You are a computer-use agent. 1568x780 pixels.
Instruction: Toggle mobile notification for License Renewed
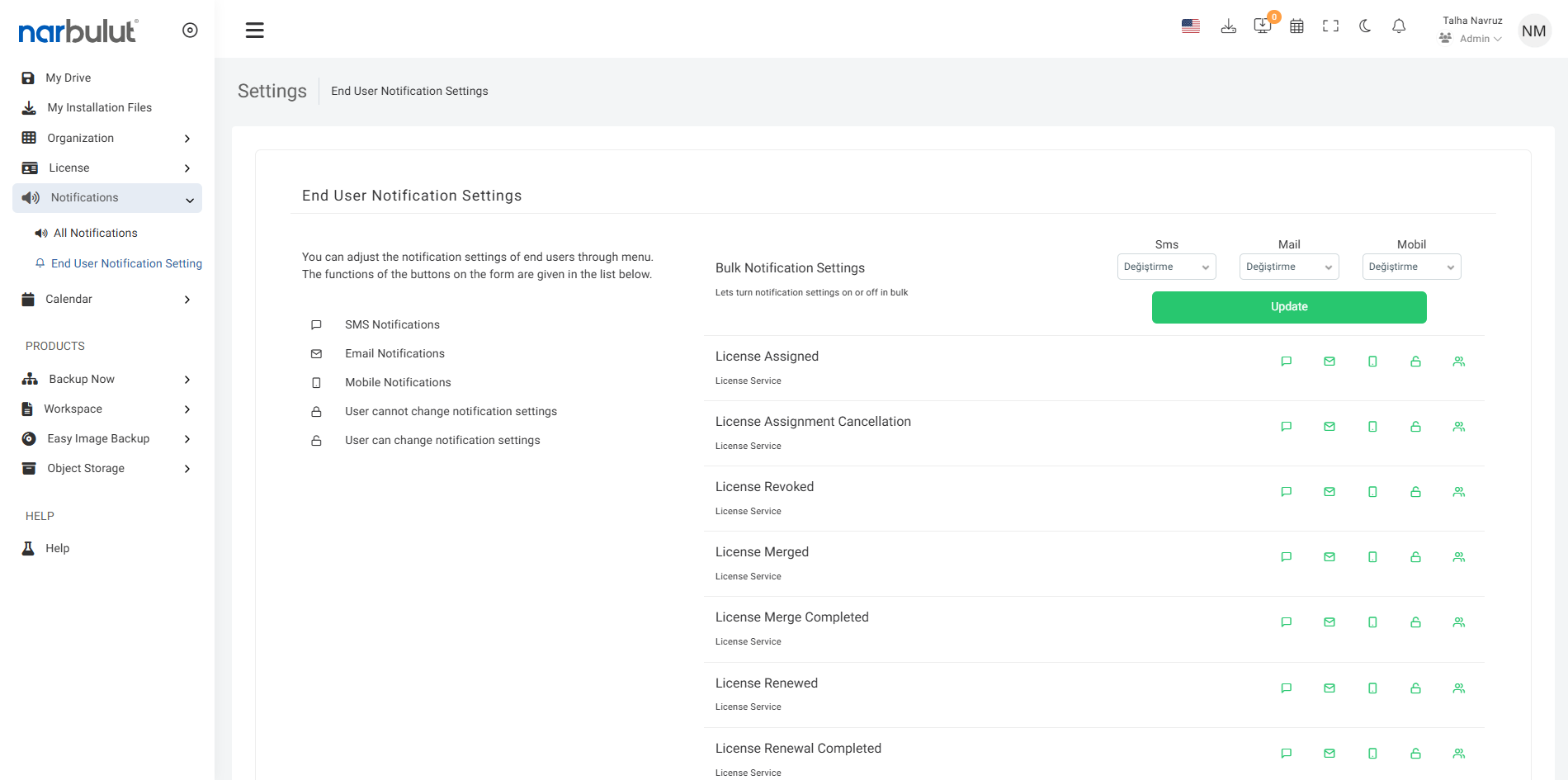(x=1372, y=688)
